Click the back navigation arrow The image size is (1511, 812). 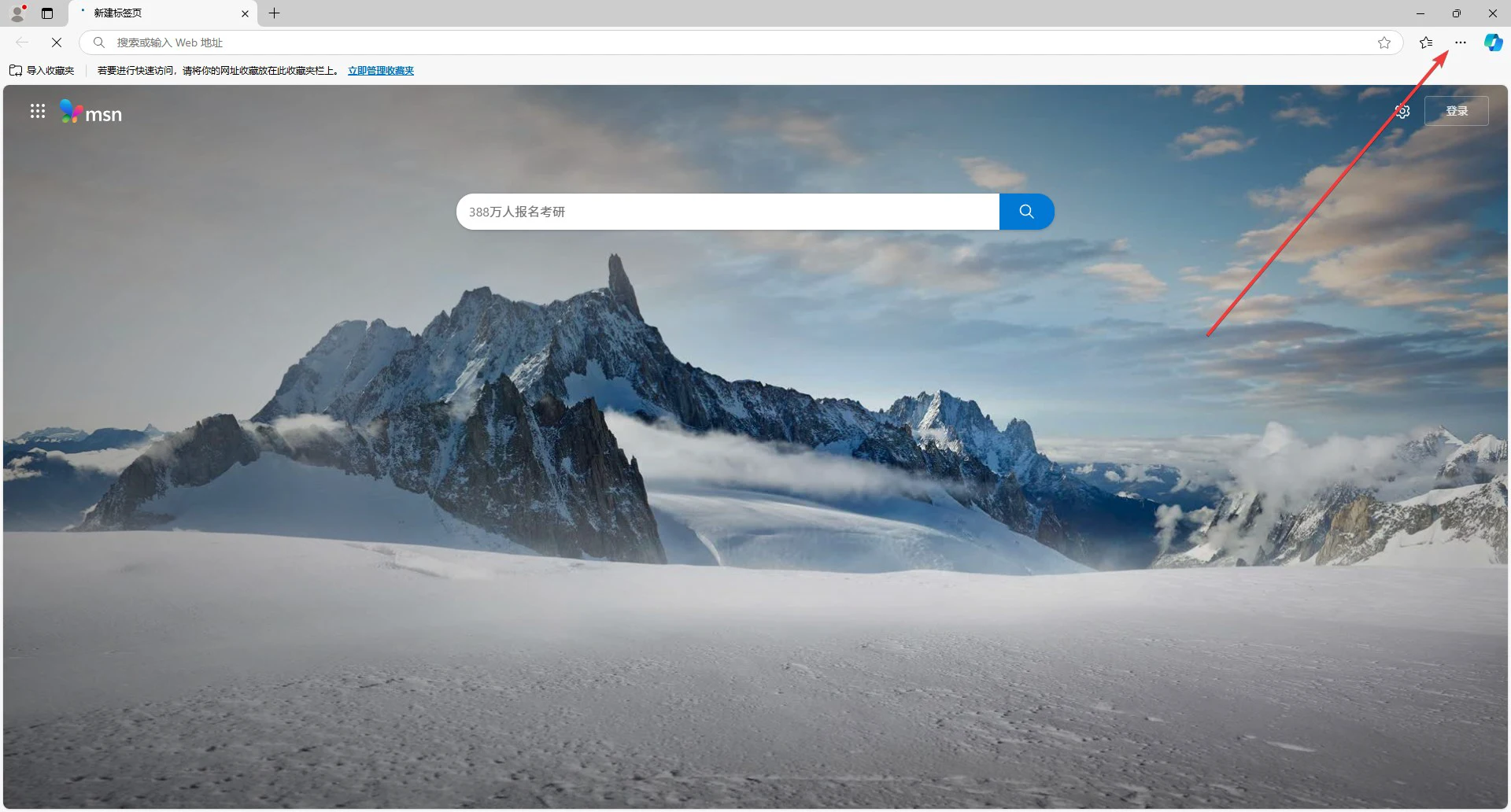[22, 42]
